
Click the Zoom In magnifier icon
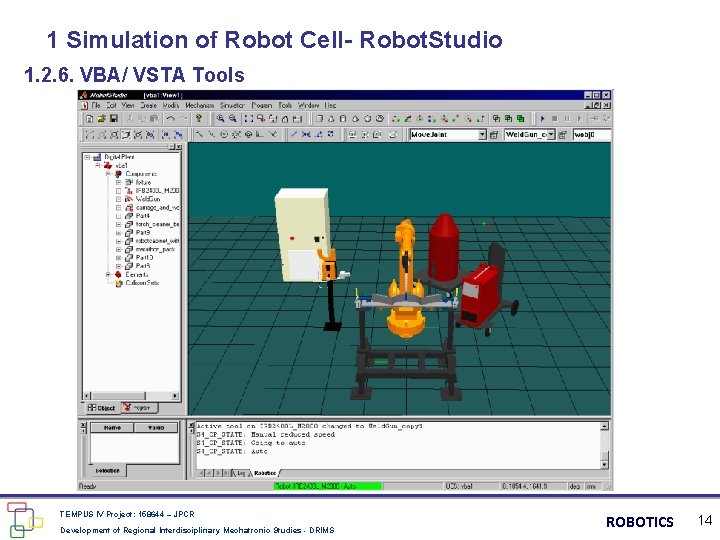pos(221,119)
